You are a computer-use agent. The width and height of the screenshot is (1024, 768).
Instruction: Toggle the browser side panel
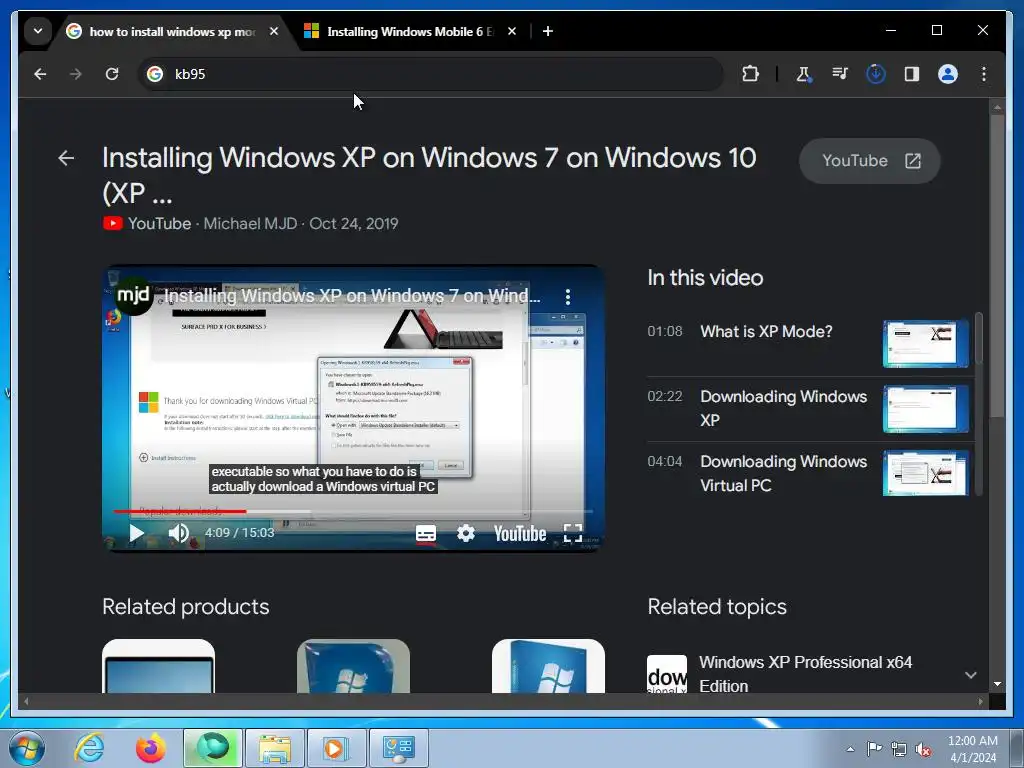coord(912,74)
